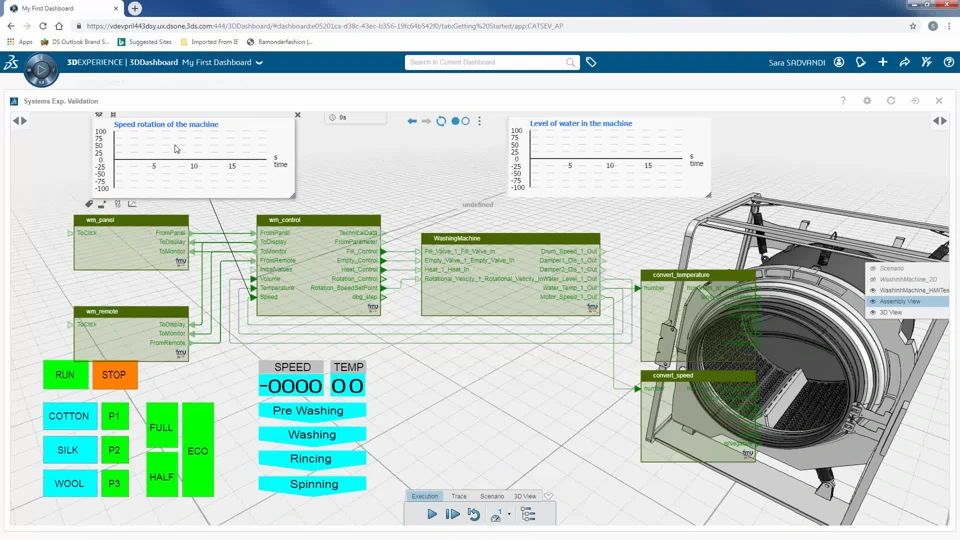Restart the simulation

click(474, 514)
